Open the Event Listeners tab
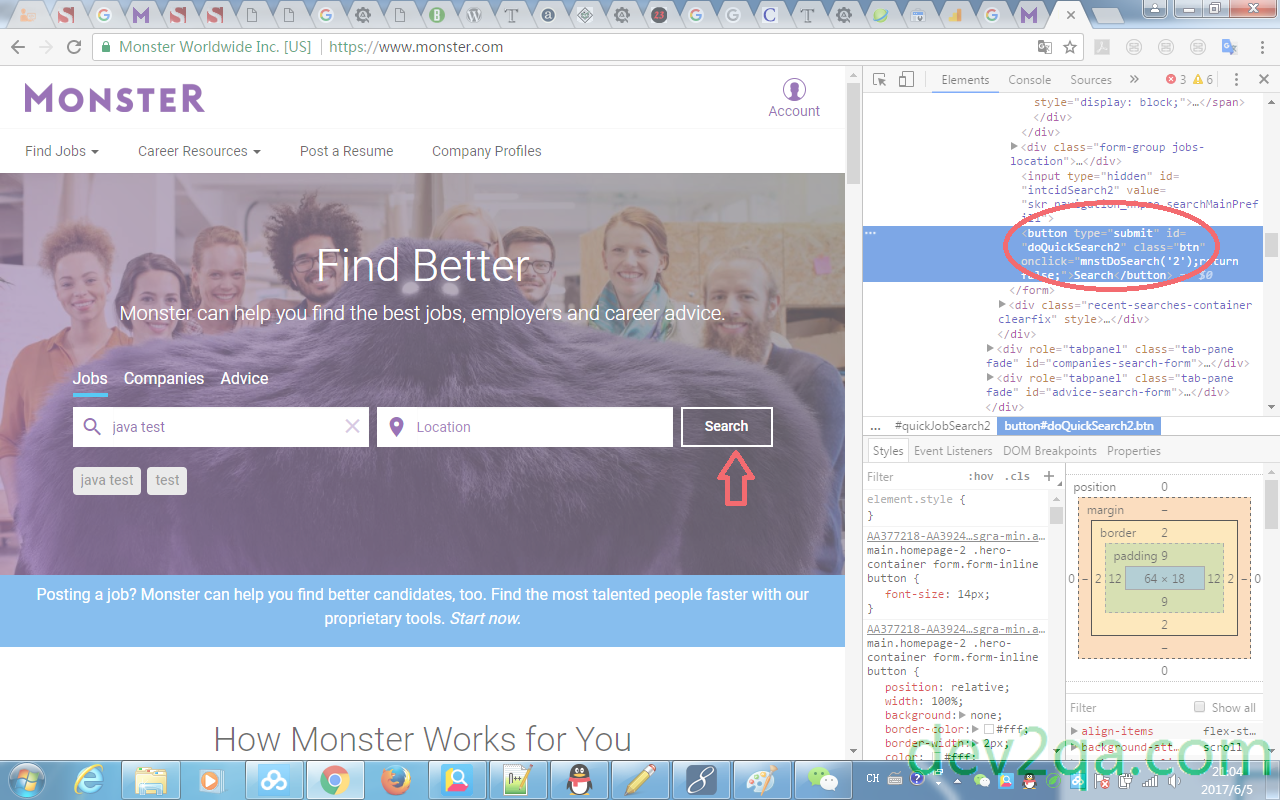 click(953, 451)
